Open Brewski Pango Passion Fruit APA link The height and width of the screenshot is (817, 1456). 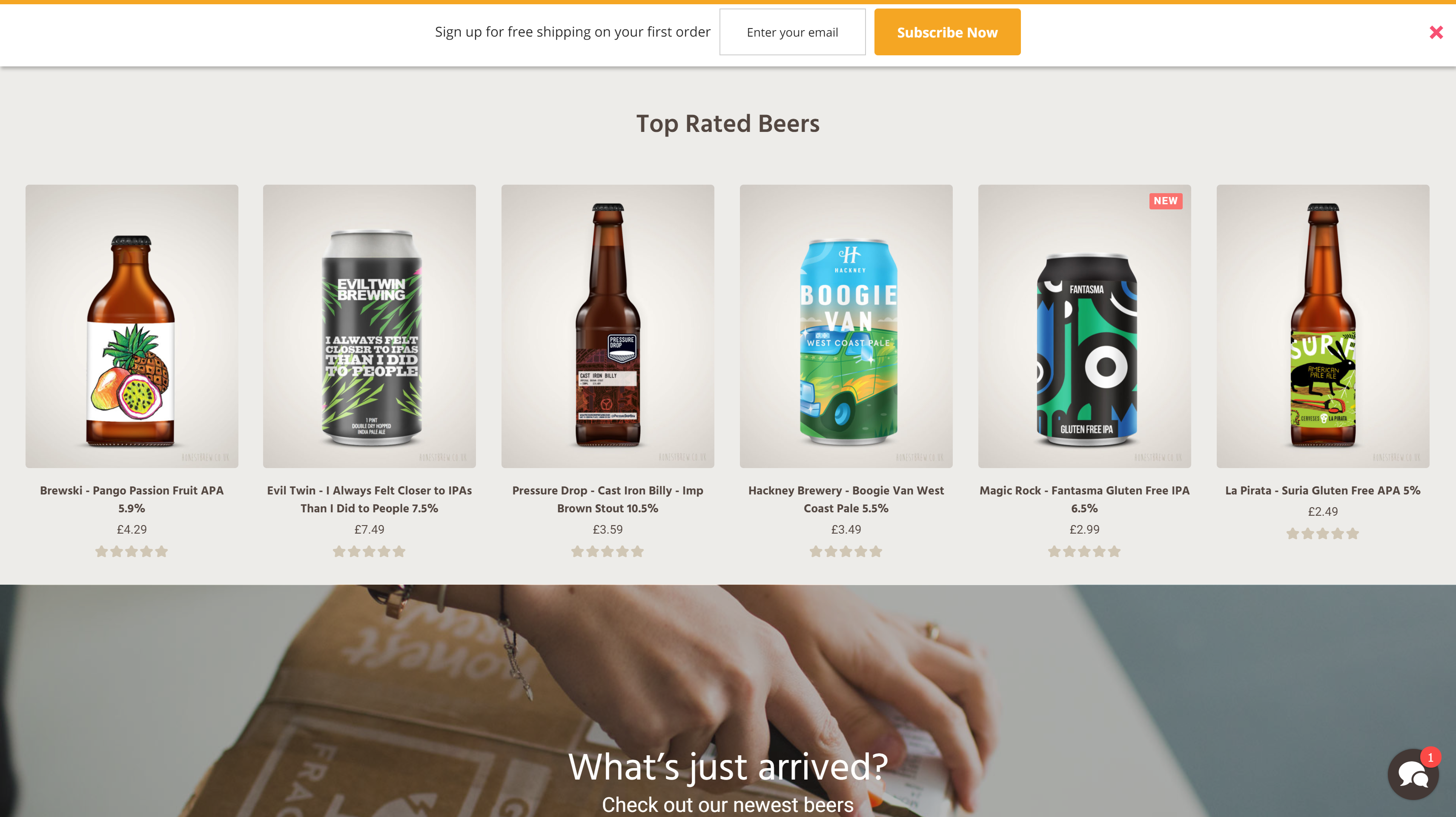coord(132,500)
